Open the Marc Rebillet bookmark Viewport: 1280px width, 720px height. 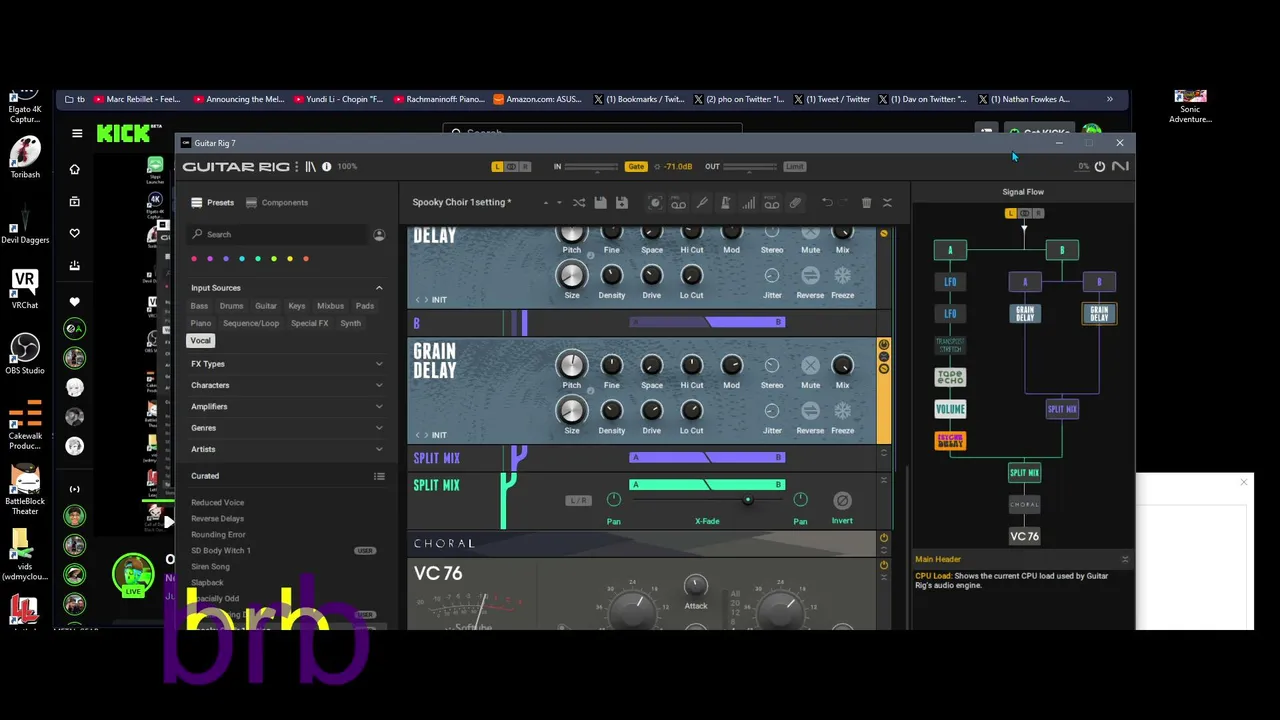(x=138, y=99)
